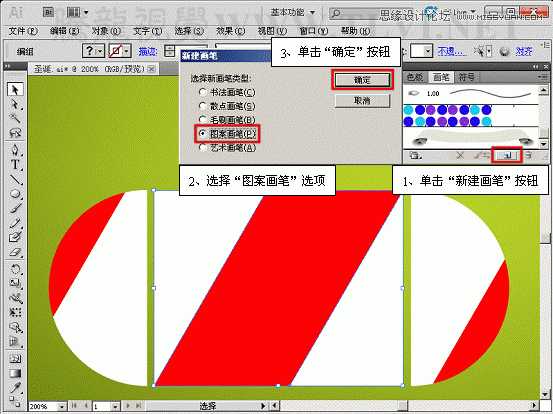This screenshot has width=553, height=414.
Task: Open the 对象(O) menu
Action: coord(106,31)
